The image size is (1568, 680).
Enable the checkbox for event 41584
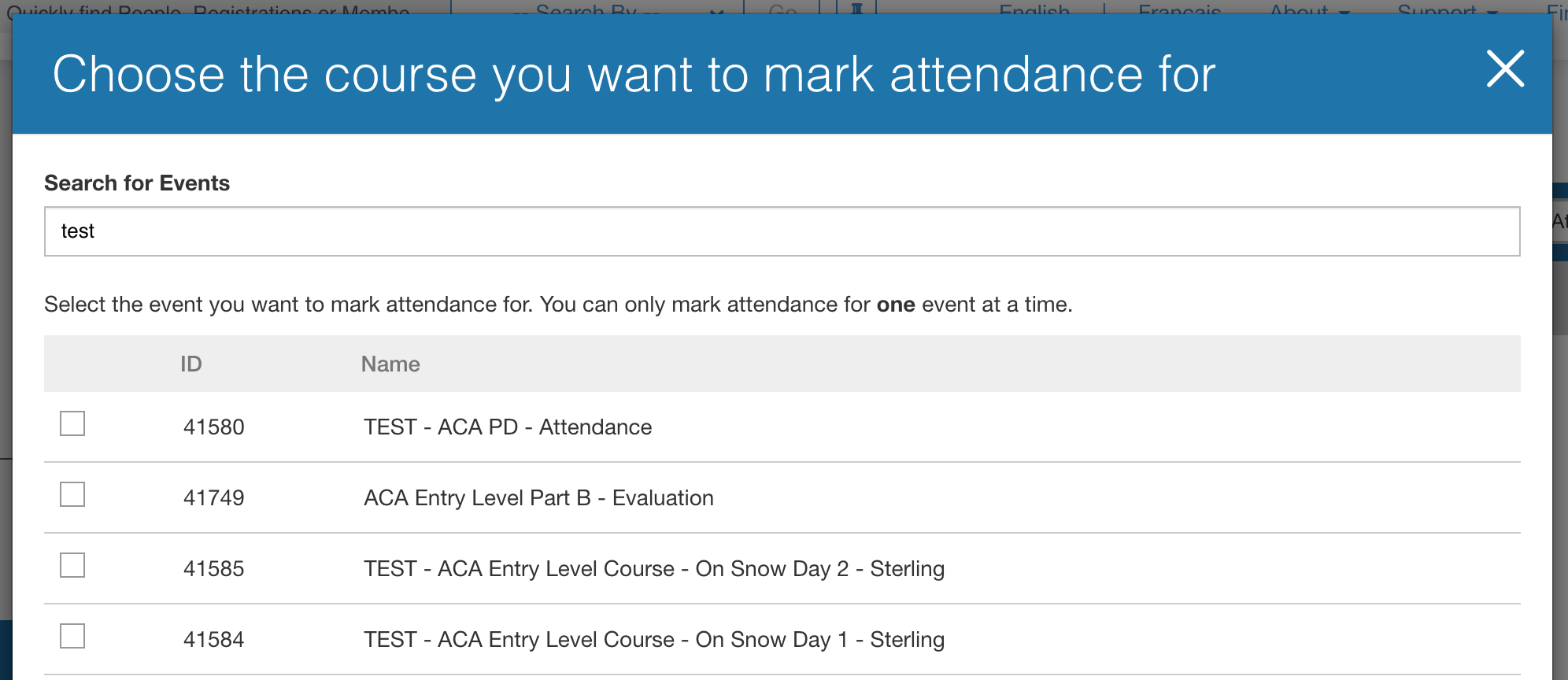[72, 636]
